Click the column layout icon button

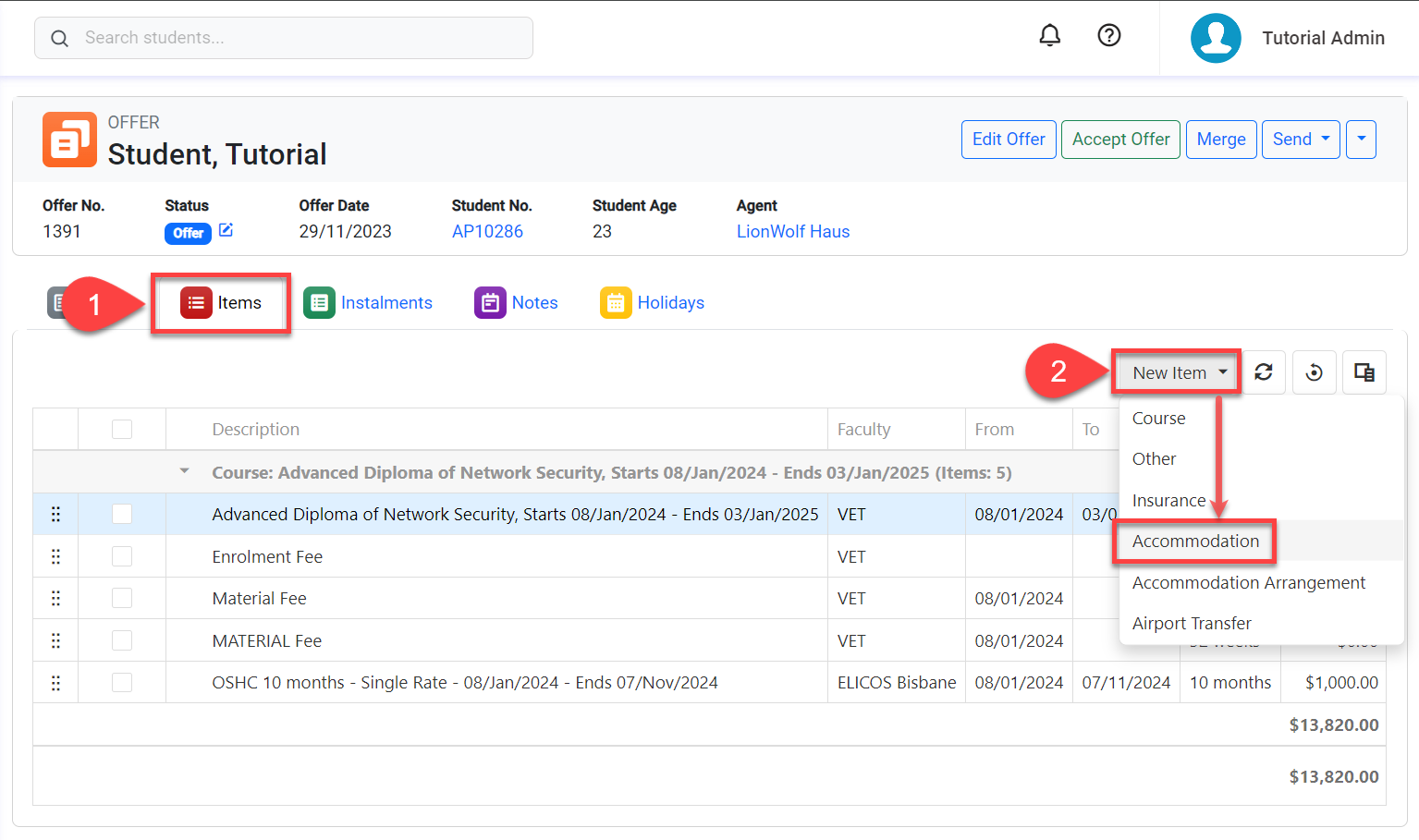coord(1364,372)
